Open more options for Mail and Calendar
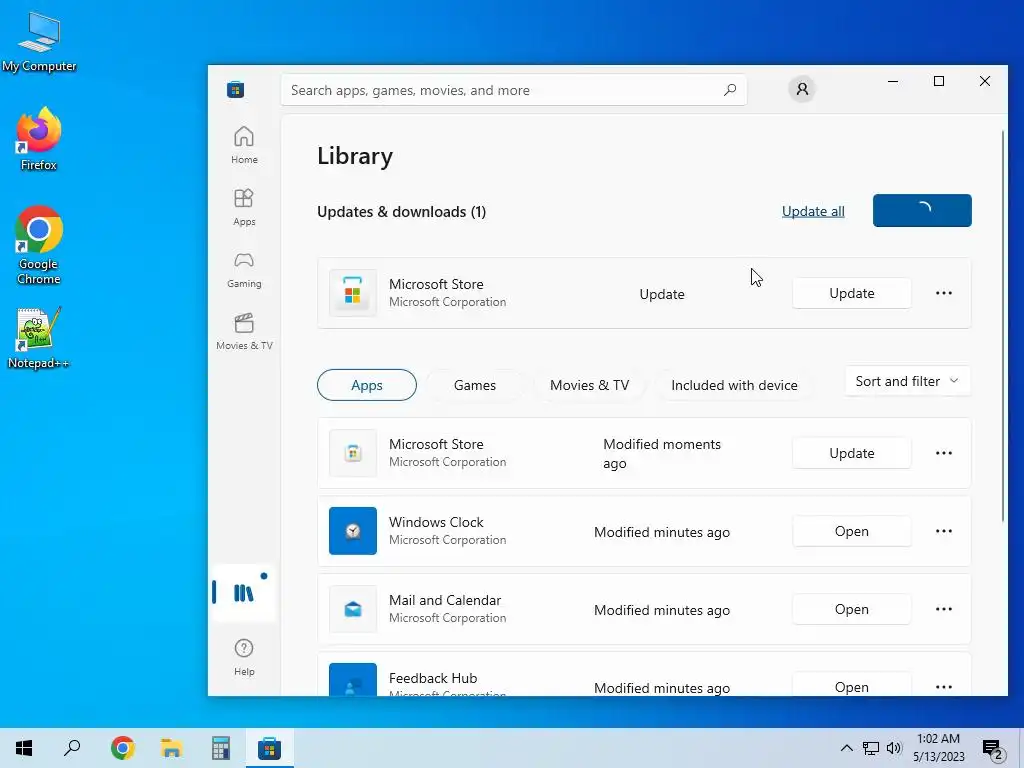This screenshot has width=1024, height=768. click(944, 609)
